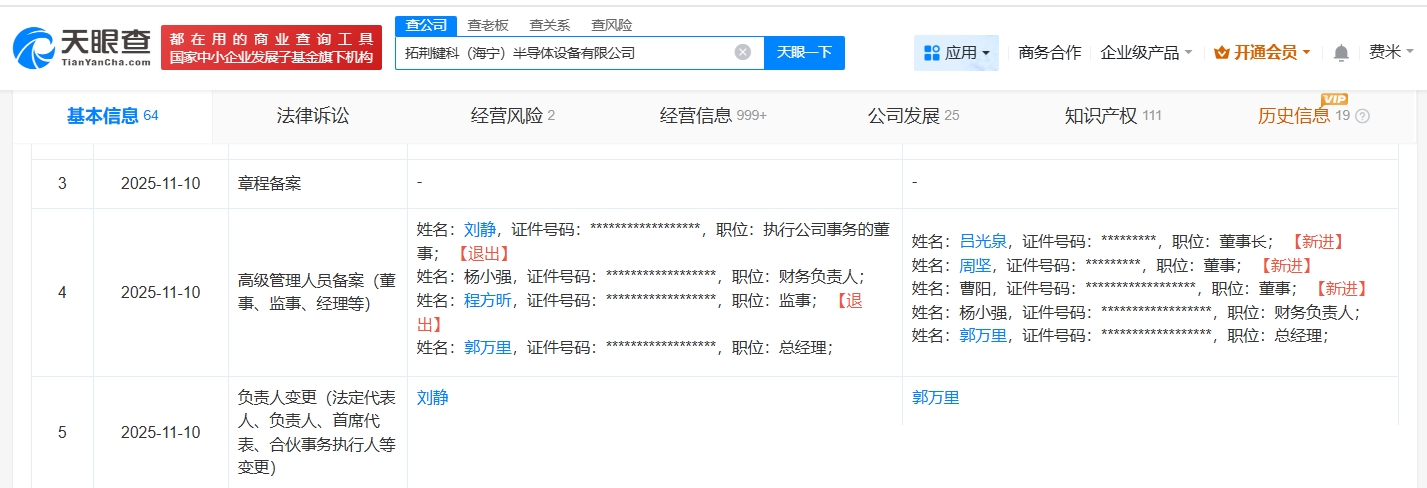
Task: Switch to the 查老板 search tab
Action: pos(487,25)
